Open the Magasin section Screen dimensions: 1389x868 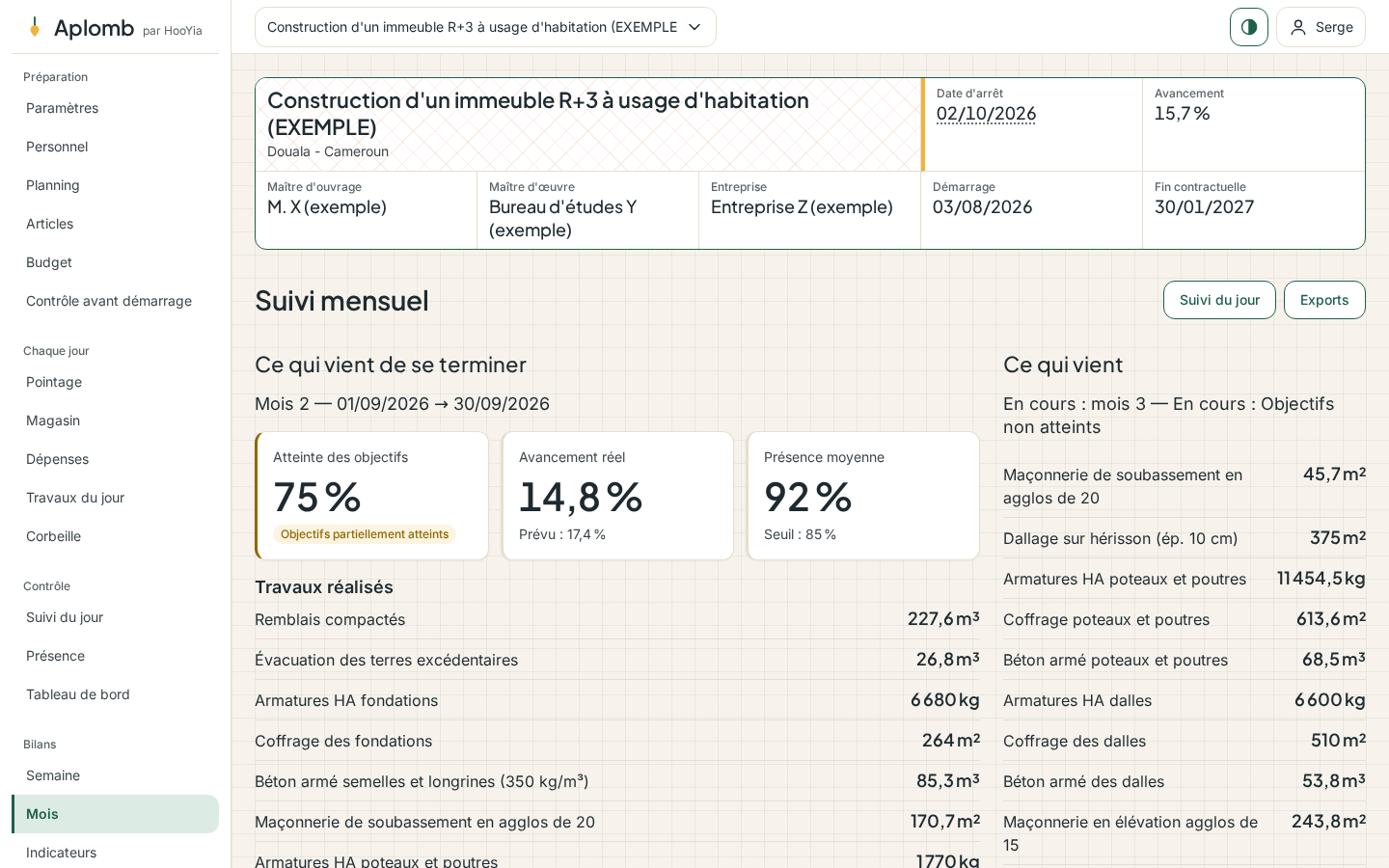[x=115, y=420]
